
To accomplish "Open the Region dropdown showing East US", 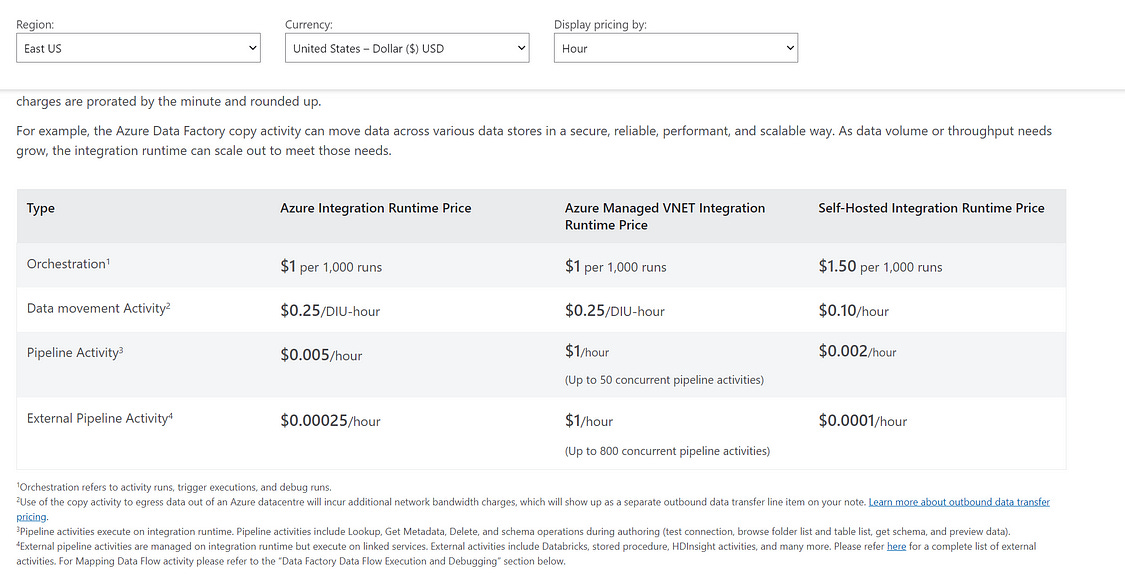I will [138, 48].
